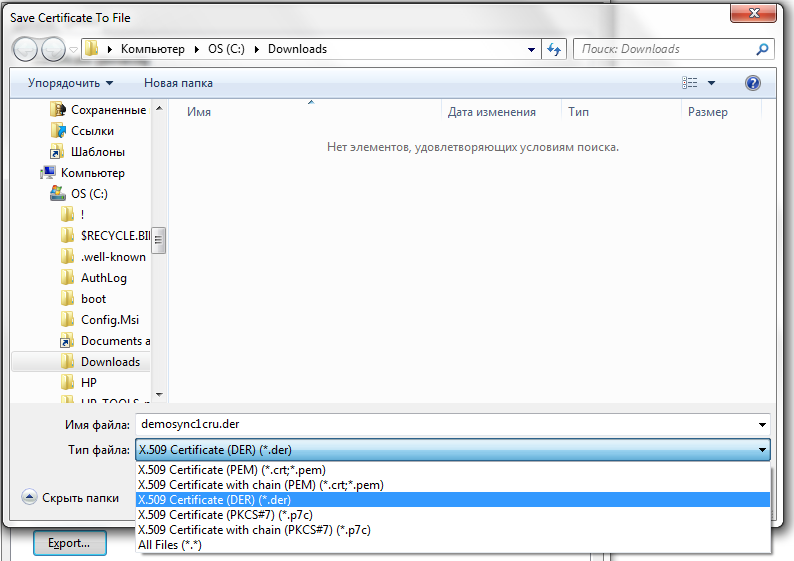Select the AuthLog folder in tree

coord(103,278)
